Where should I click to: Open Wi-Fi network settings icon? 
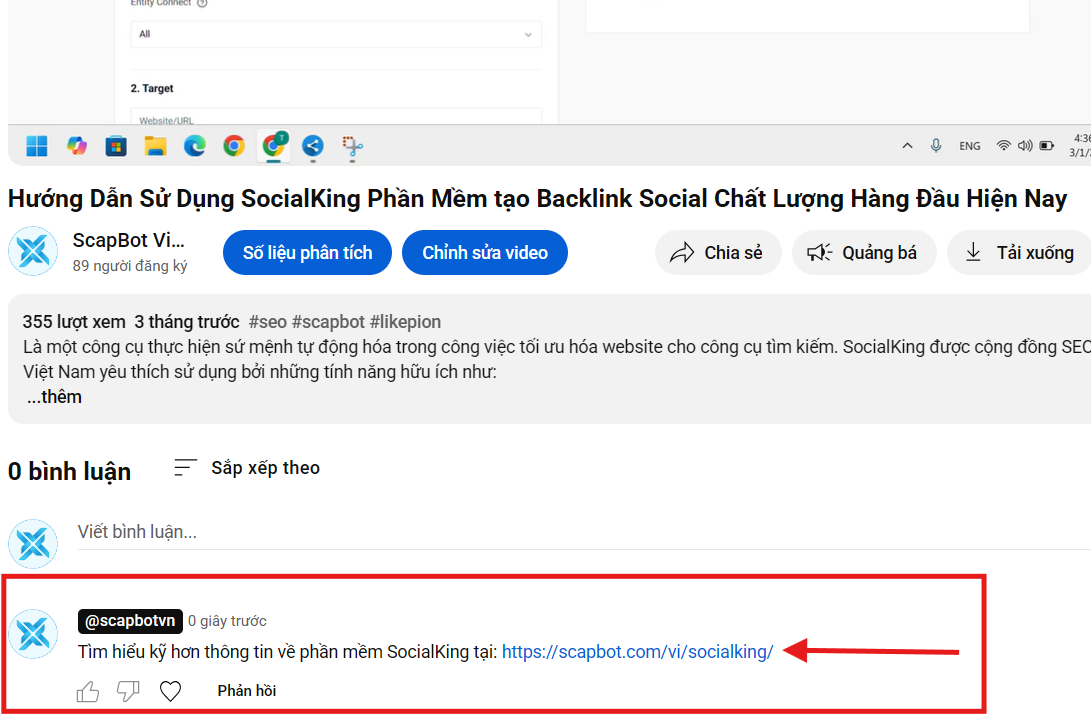(x=1003, y=145)
